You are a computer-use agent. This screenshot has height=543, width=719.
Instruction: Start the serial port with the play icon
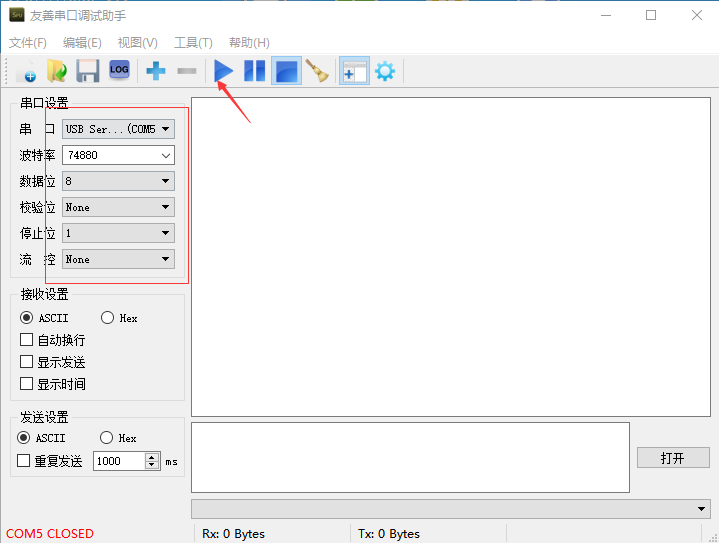click(224, 71)
